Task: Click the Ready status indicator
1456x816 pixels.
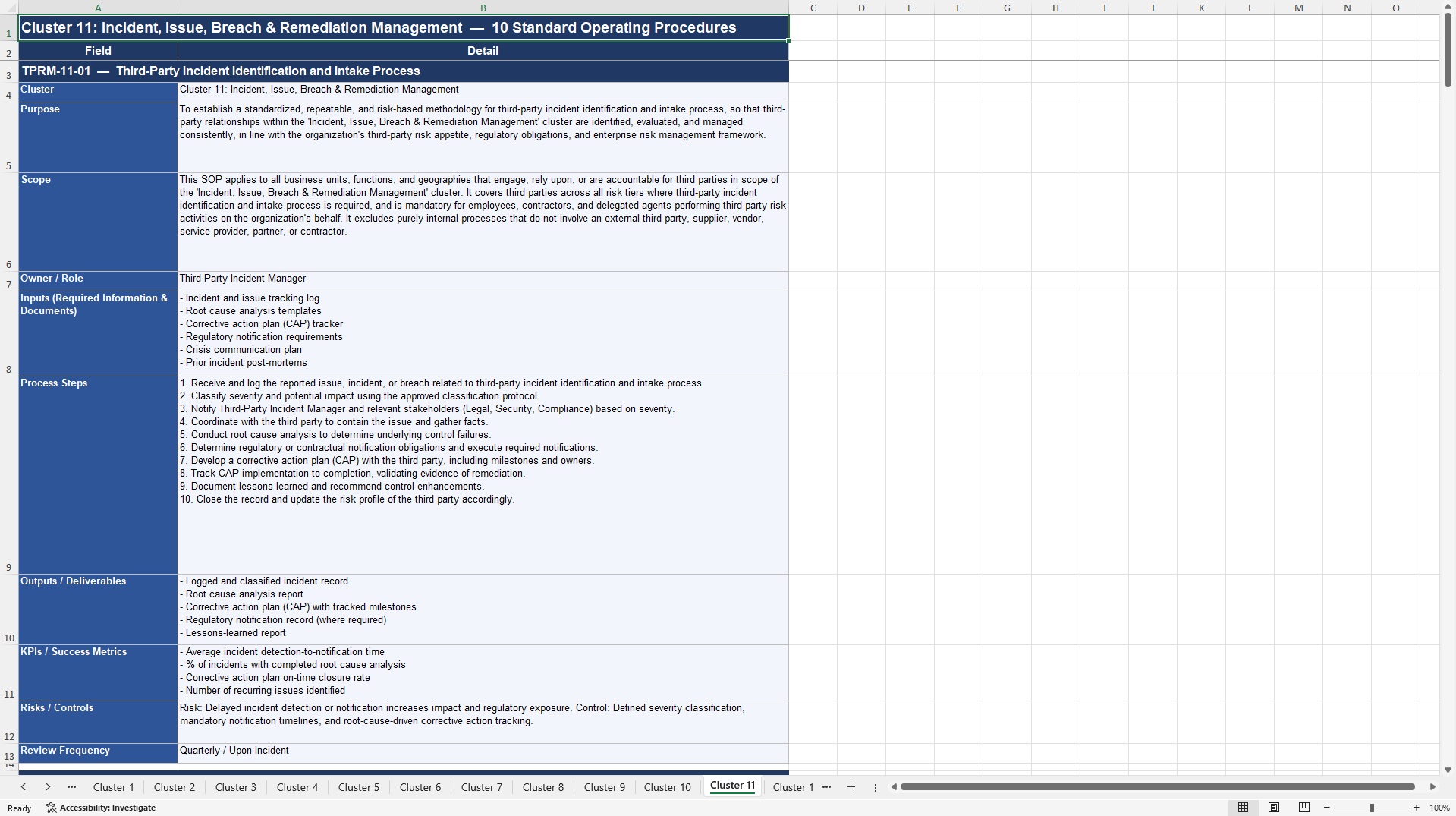Action: click(19, 808)
